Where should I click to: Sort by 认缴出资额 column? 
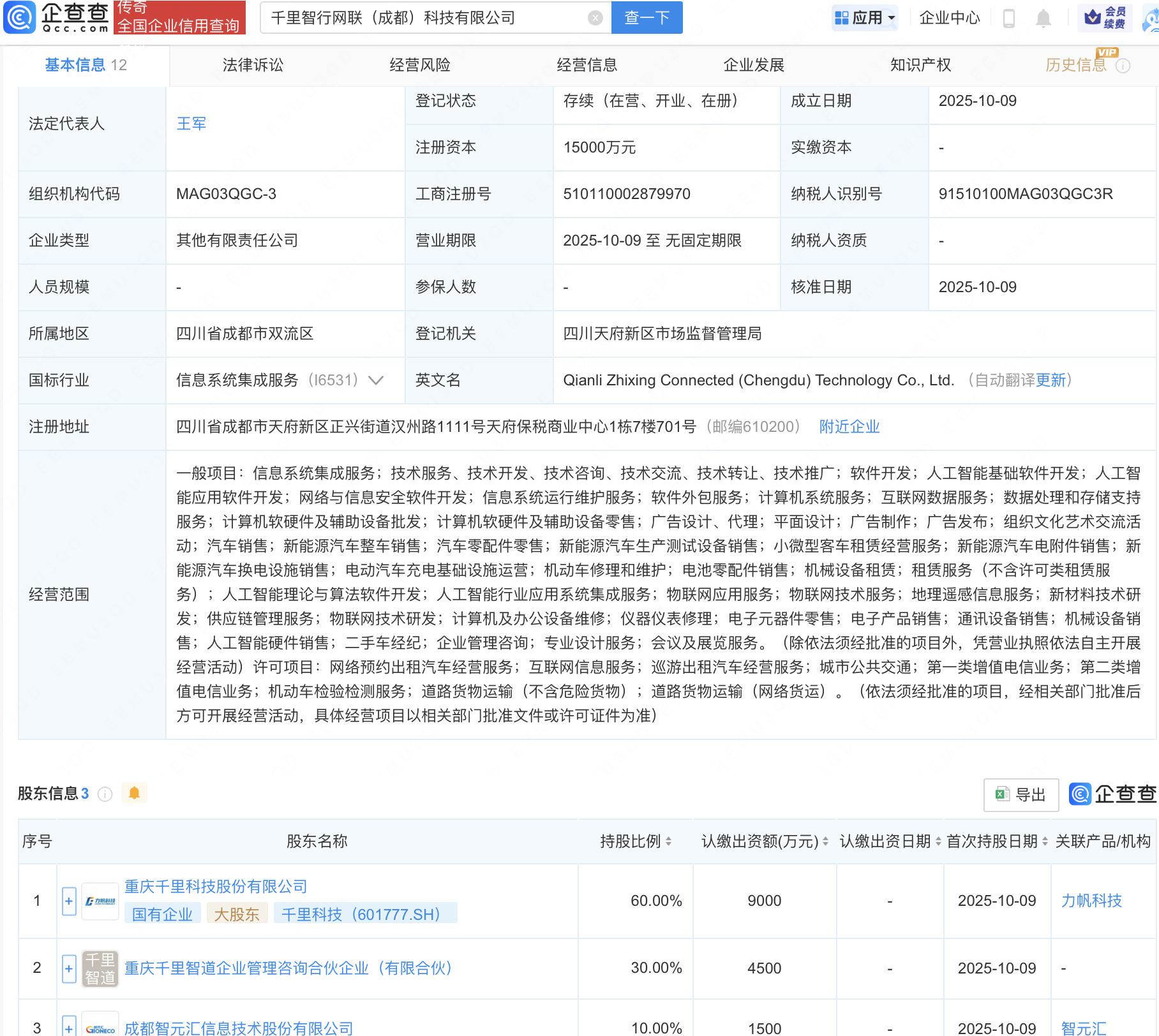click(825, 841)
